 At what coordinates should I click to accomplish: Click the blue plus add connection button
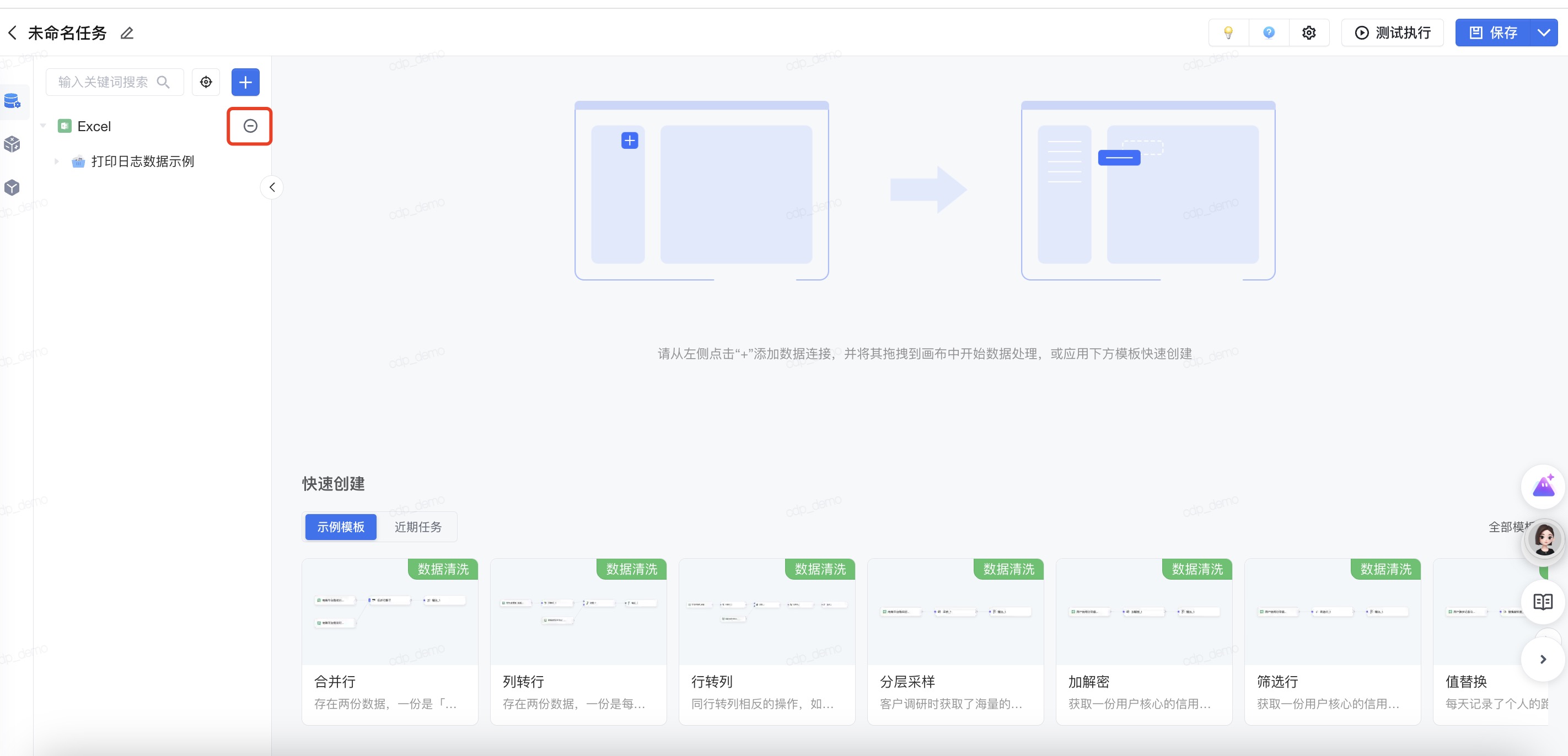pyautogui.click(x=245, y=82)
